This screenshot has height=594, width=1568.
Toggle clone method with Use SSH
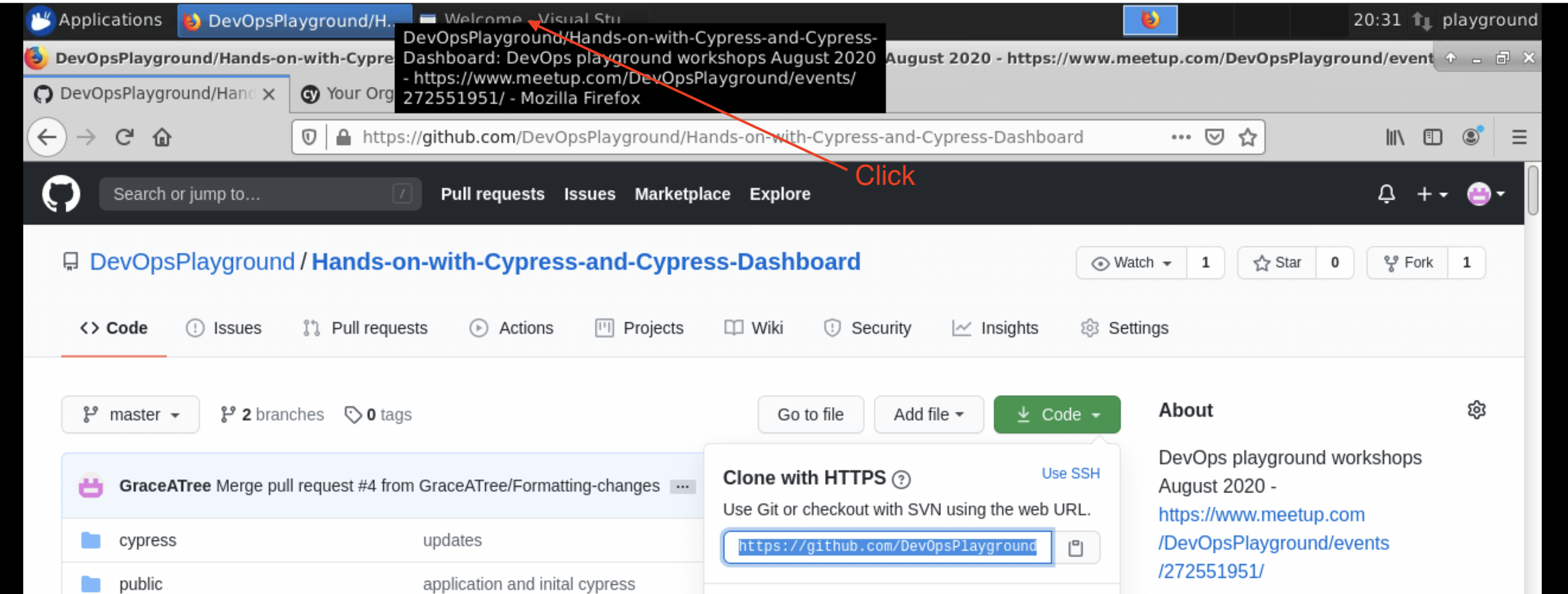click(1070, 474)
